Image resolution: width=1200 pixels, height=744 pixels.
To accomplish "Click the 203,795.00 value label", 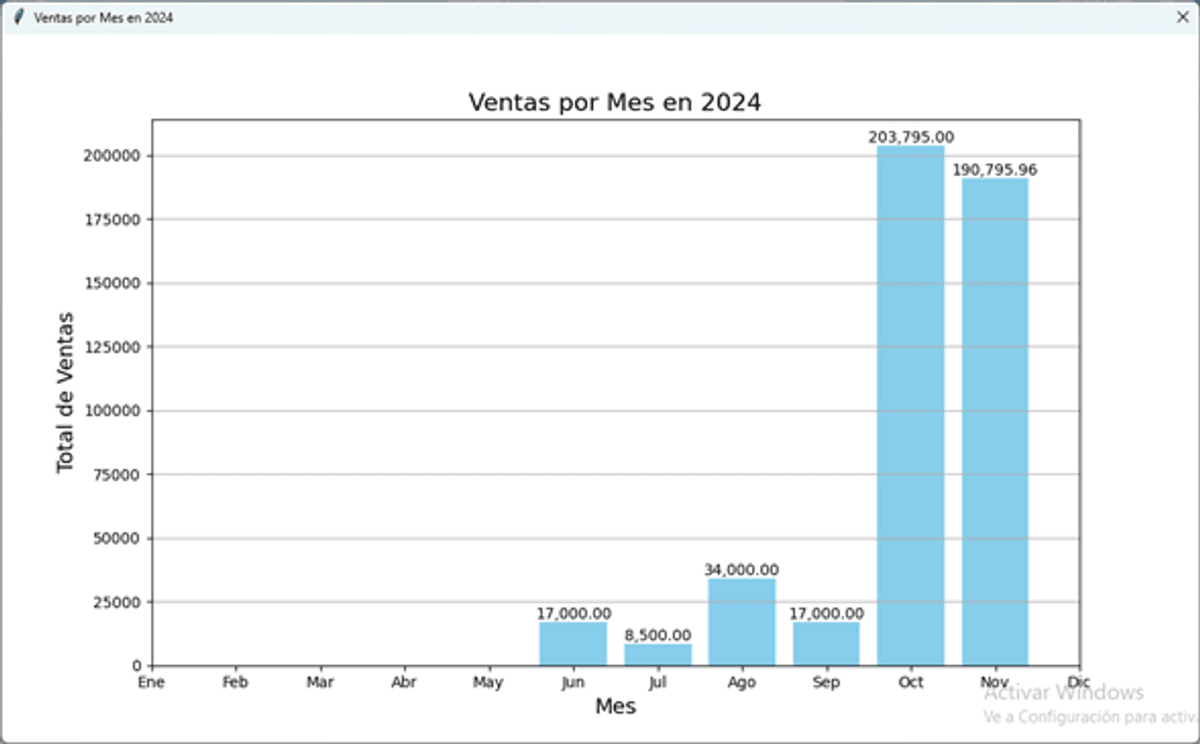I will coord(910,137).
